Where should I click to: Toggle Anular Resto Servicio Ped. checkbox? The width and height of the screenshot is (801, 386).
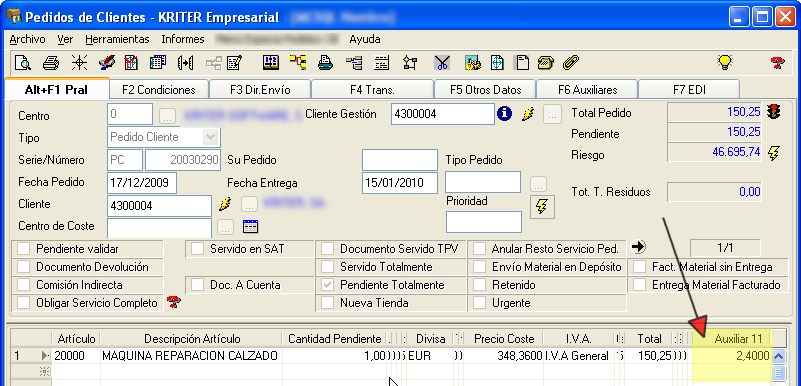point(479,249)
